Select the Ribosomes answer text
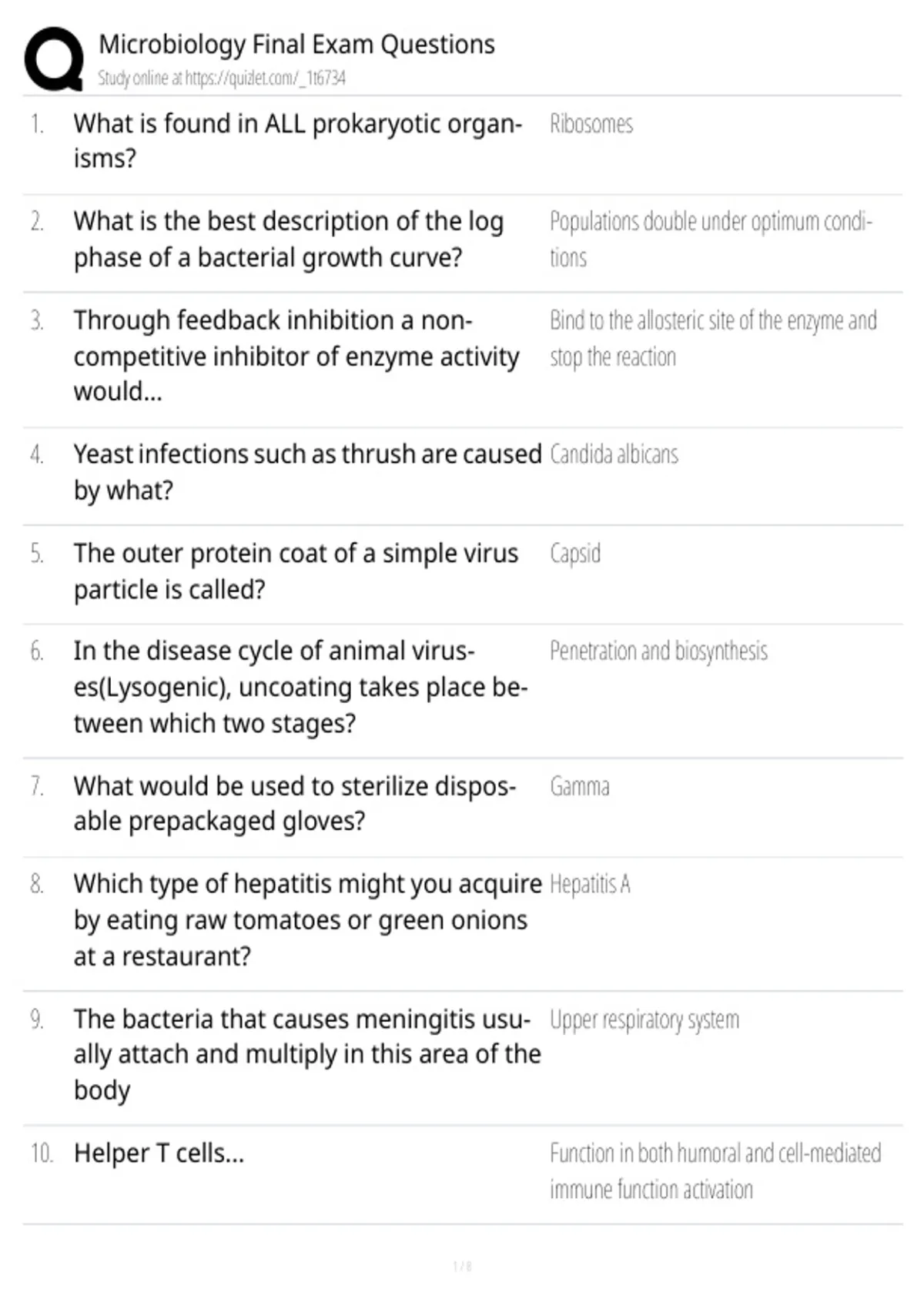Screen dimensions: 924x1309 [591, 124]
